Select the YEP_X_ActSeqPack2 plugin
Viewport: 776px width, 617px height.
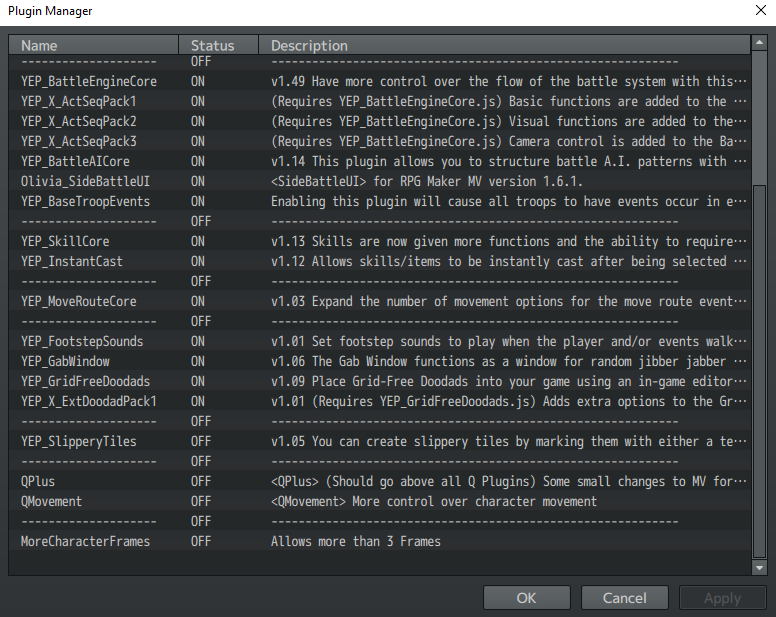pyautogui.click(x=380, y=121)
